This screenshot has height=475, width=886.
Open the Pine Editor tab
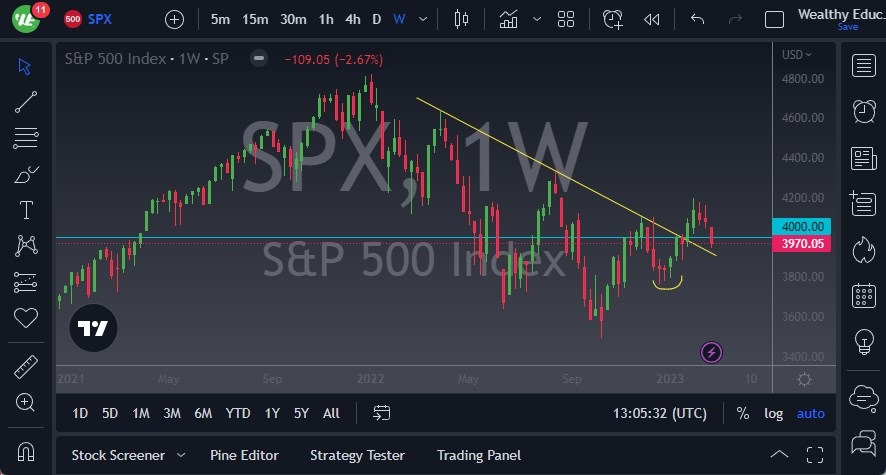(244, 455)
